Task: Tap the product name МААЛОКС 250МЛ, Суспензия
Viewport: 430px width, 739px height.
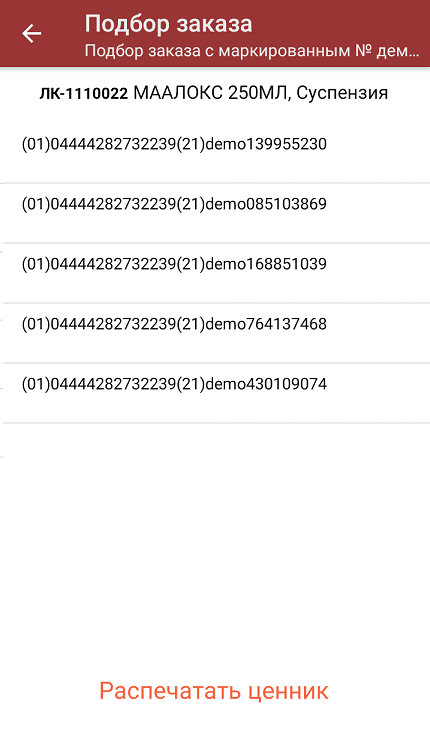Action: [x=261, y=93]
